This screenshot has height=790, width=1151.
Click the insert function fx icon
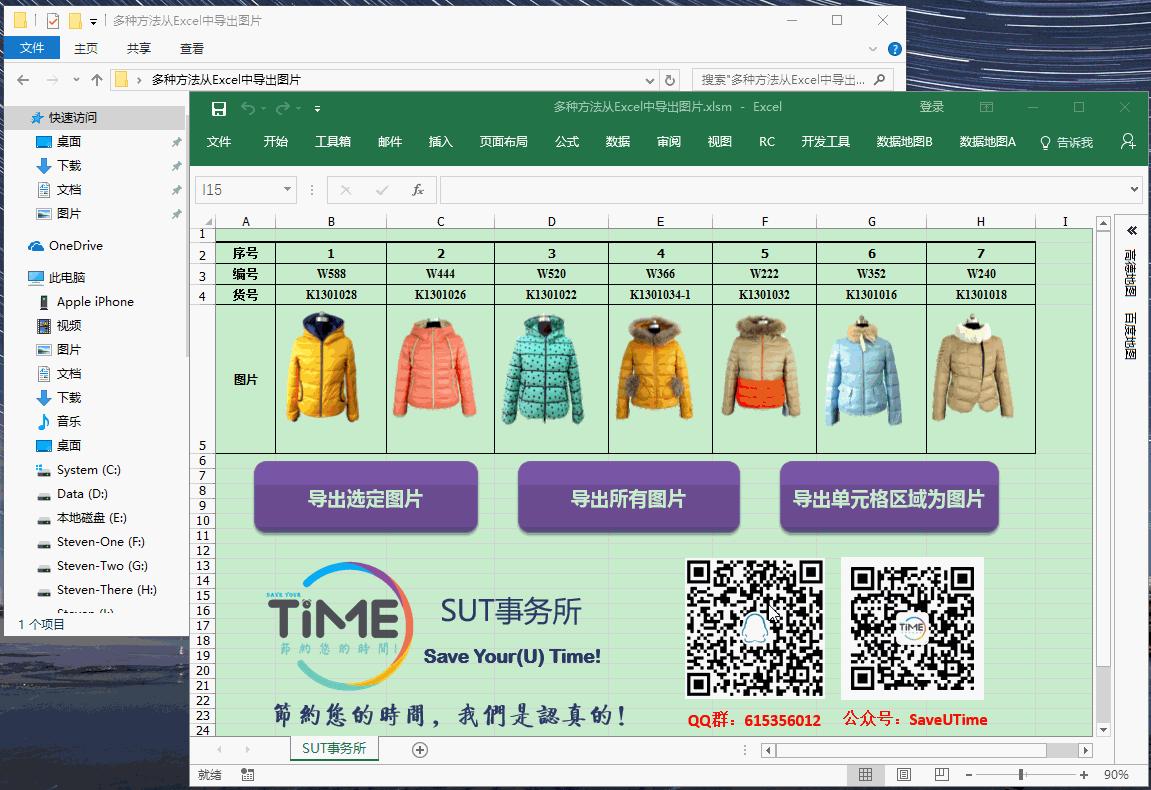pyautogui.click(x=418, y=190)
